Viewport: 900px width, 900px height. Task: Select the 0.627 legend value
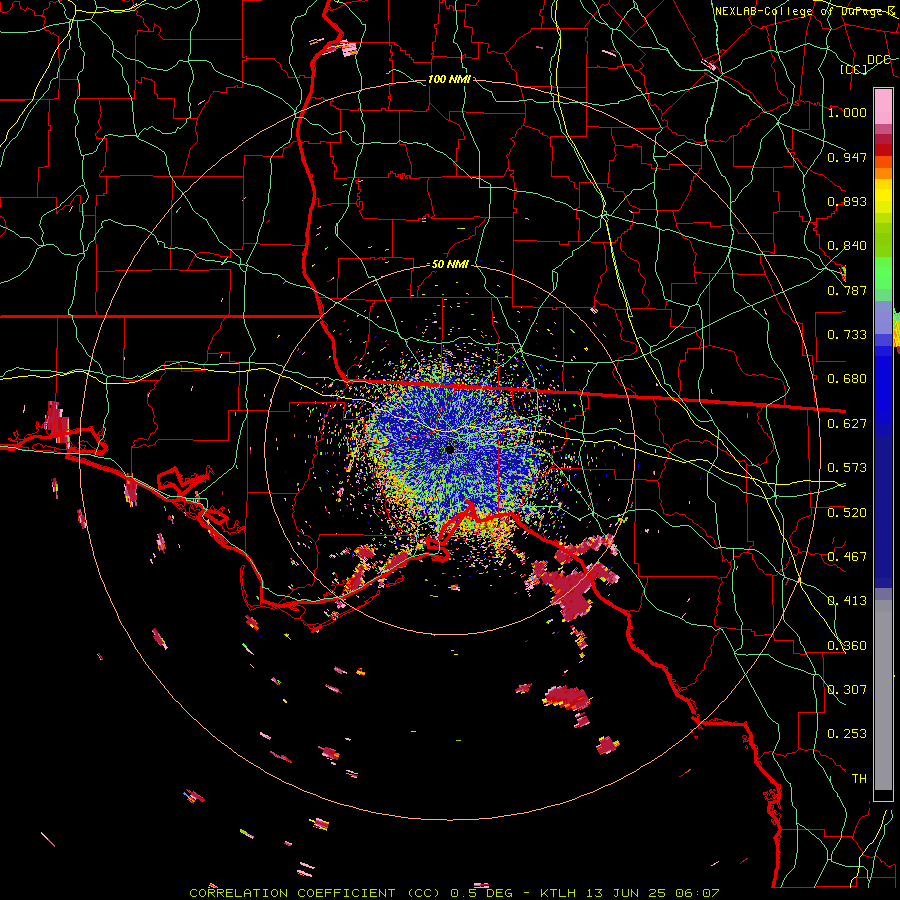tap(847, 424)
